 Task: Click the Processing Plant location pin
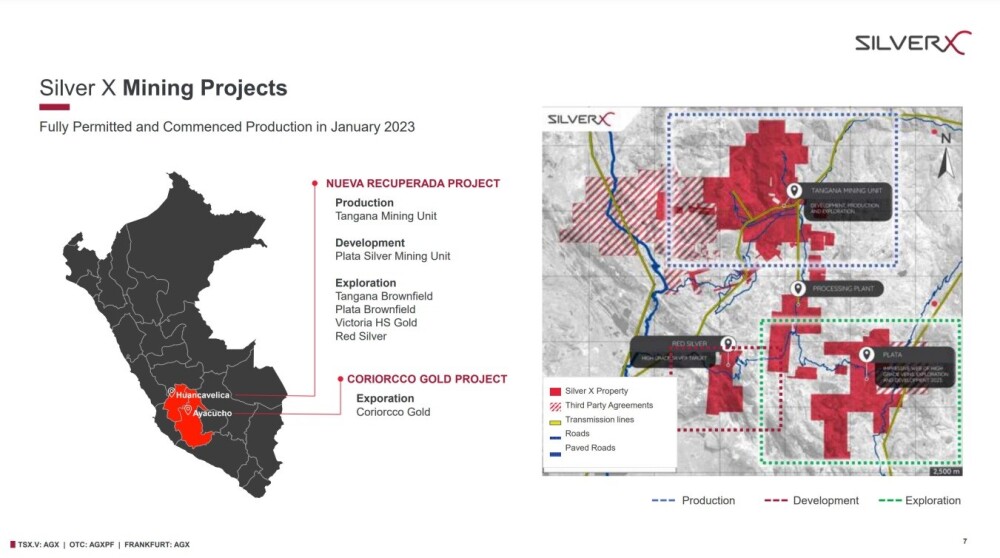797,289
